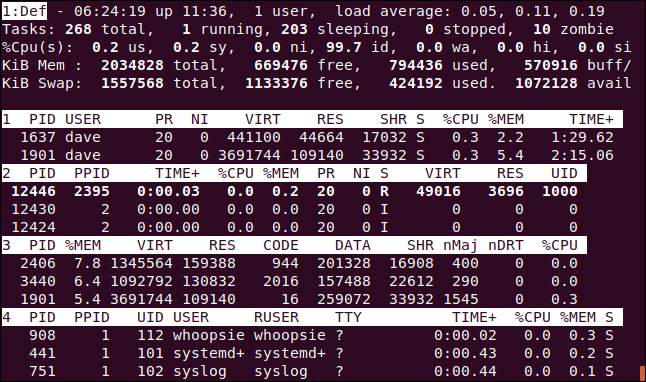Image resolution: width=646 pixels, height=382 pixels.
Task: Click the TIME+ header in window 4
Action: click(x=474, y=317)
